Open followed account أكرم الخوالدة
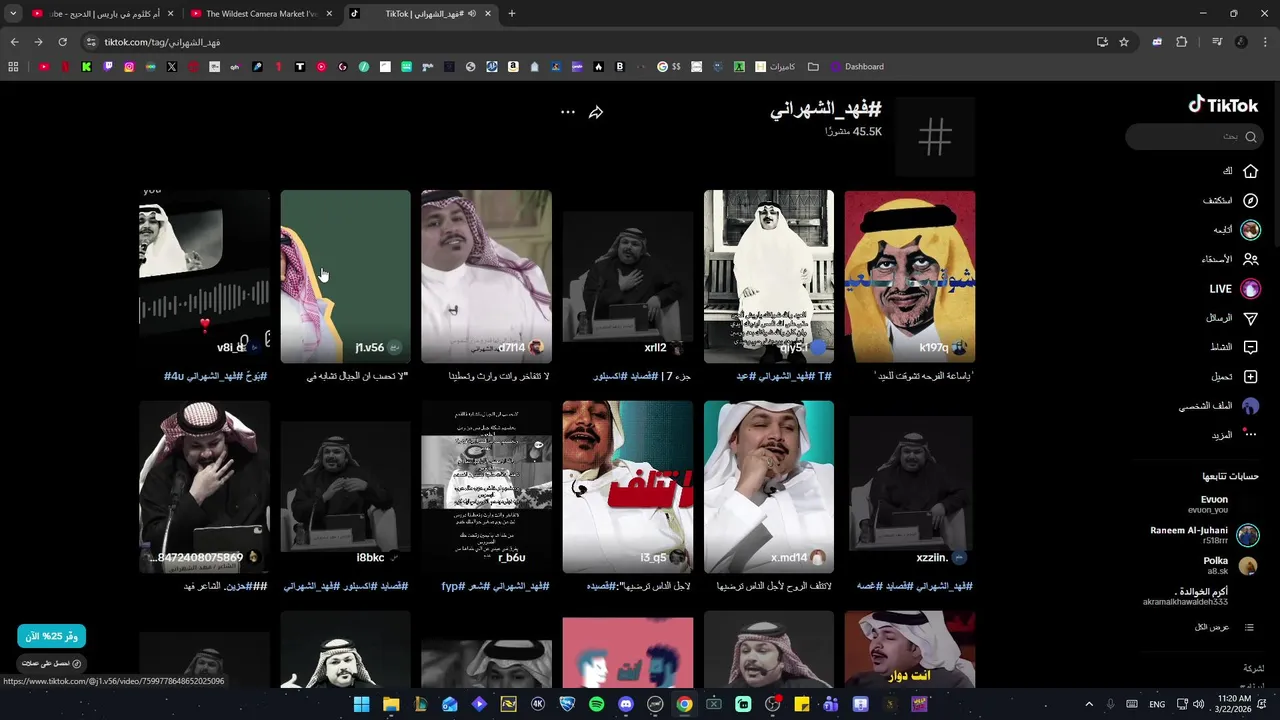Screen dimensions: 1280x720 [1186, 597]
